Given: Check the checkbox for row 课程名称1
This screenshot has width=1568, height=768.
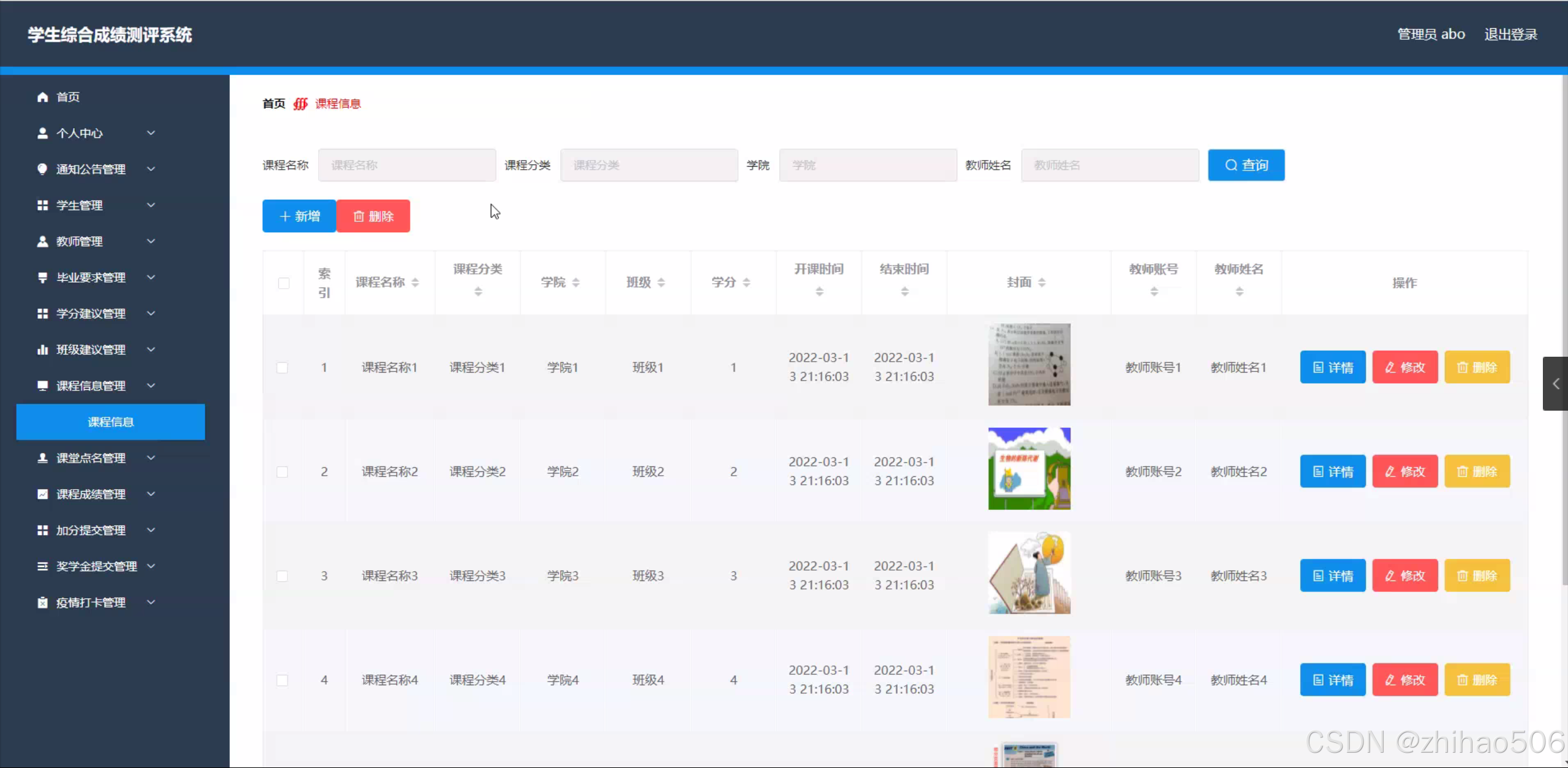Looking at the screenshot, I should point(282,368).
